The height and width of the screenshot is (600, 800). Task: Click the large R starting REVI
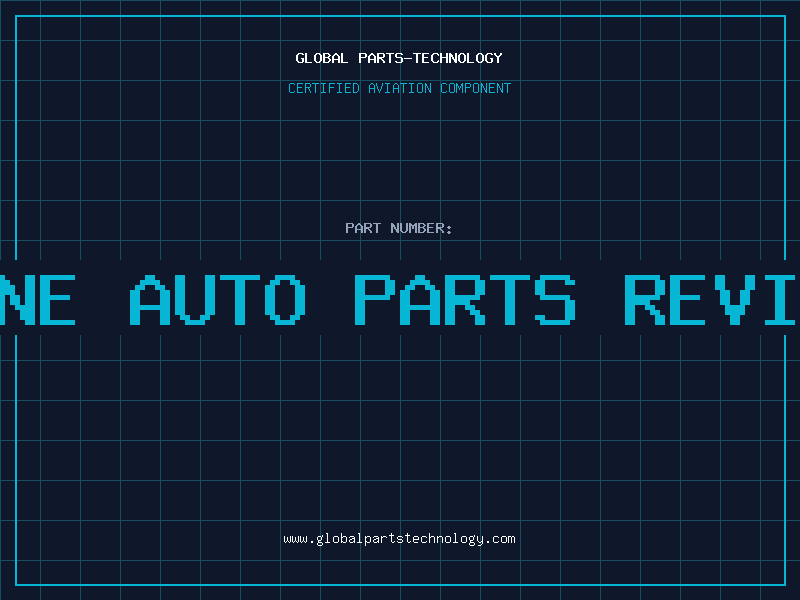tap(645, 299)
